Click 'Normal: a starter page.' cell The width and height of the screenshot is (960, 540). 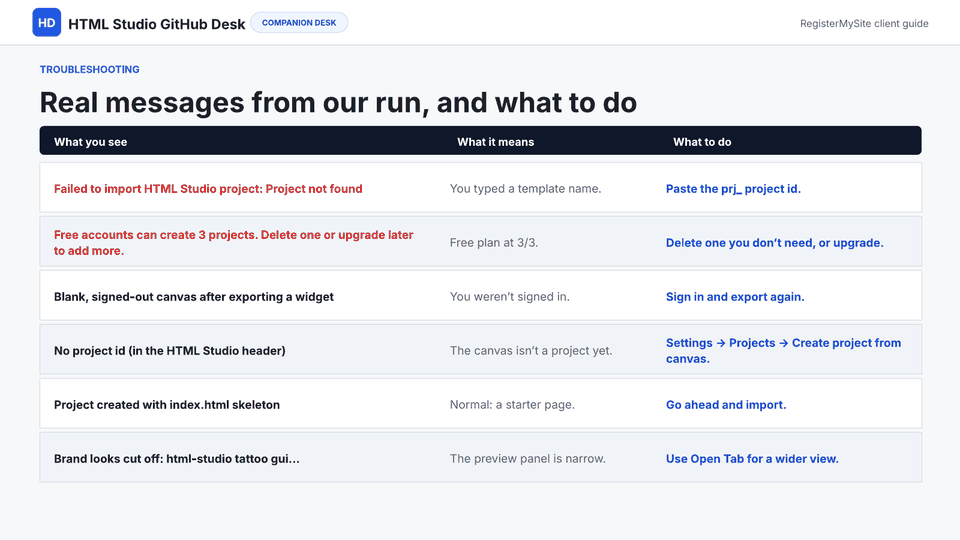coord(512,405)
